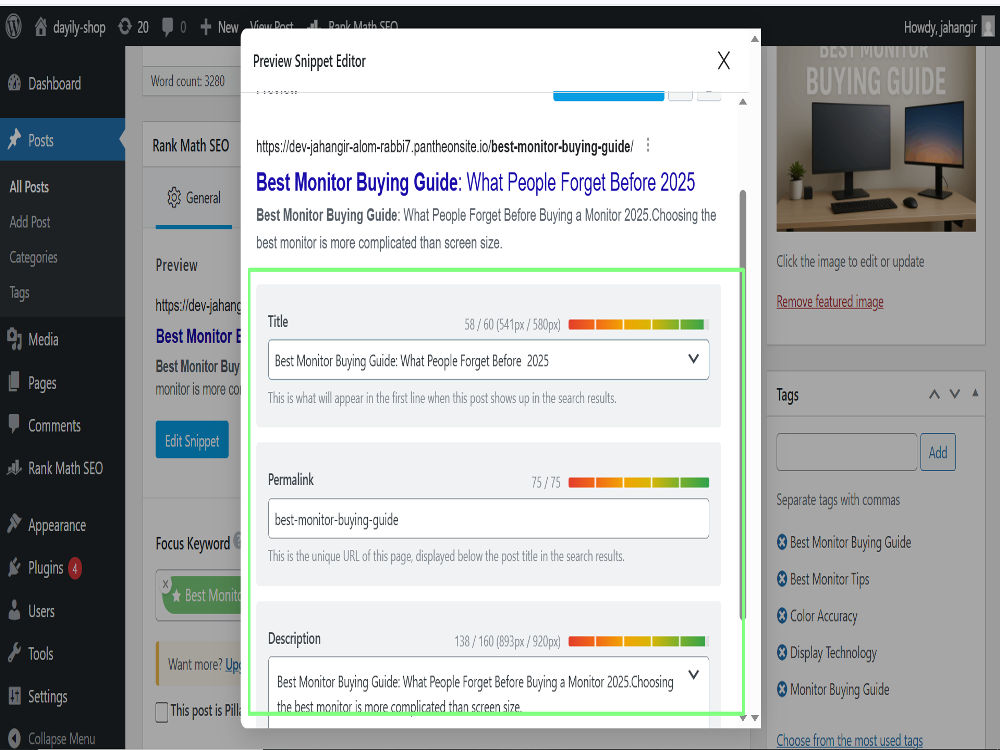
Task: Click the Pages sidebar icon
Action: coord(14,382)
